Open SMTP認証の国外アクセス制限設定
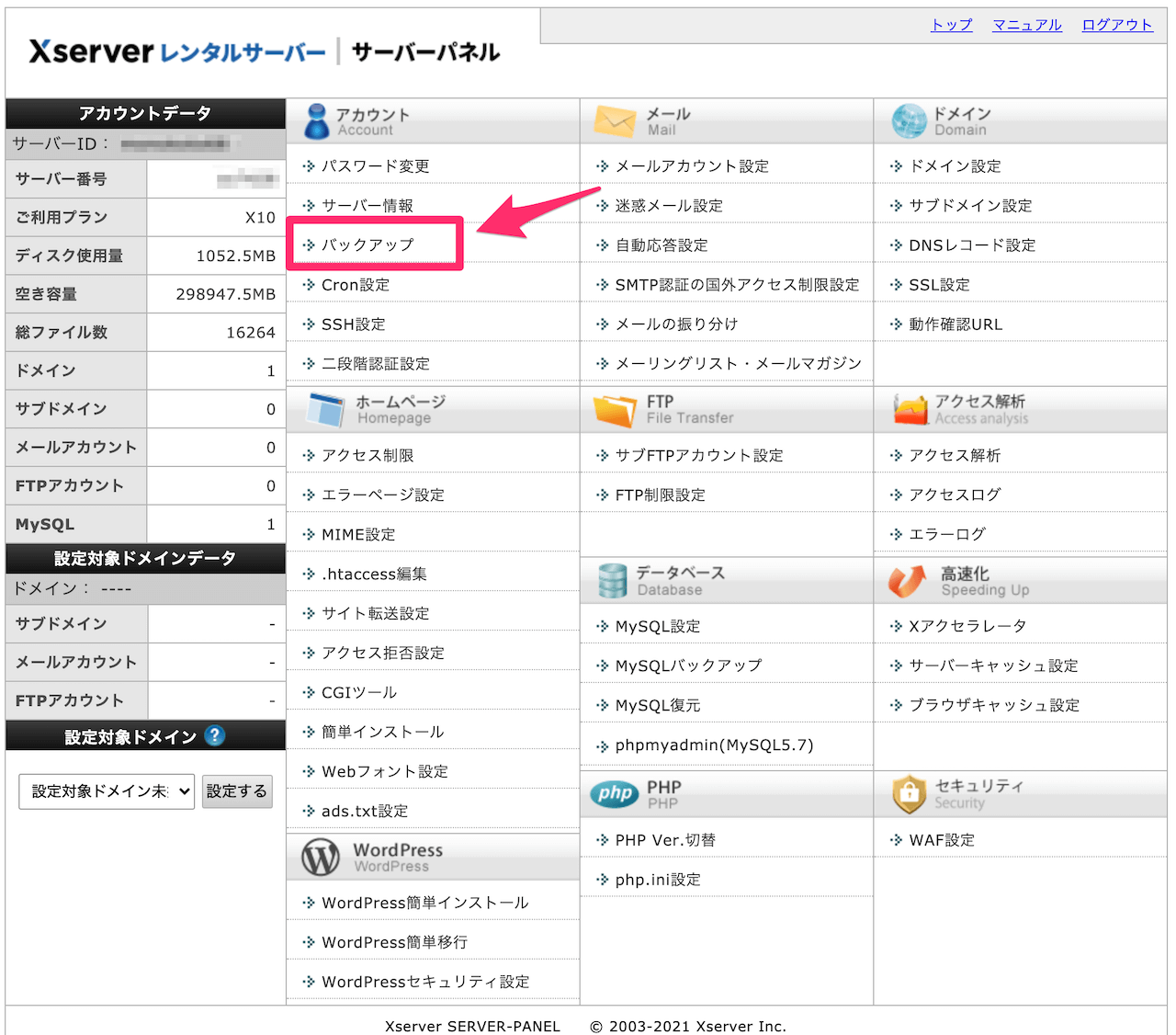Viewport: 1176px width, 1035px height. point(738,285)
